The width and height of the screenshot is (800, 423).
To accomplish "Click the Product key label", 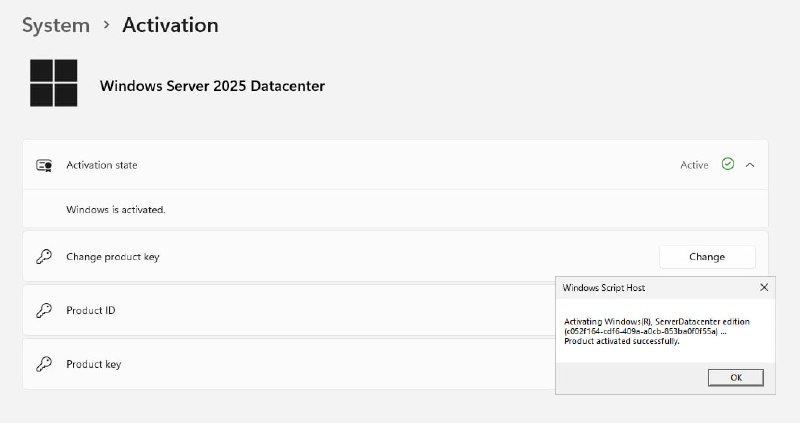I will [x=93, y=365].
